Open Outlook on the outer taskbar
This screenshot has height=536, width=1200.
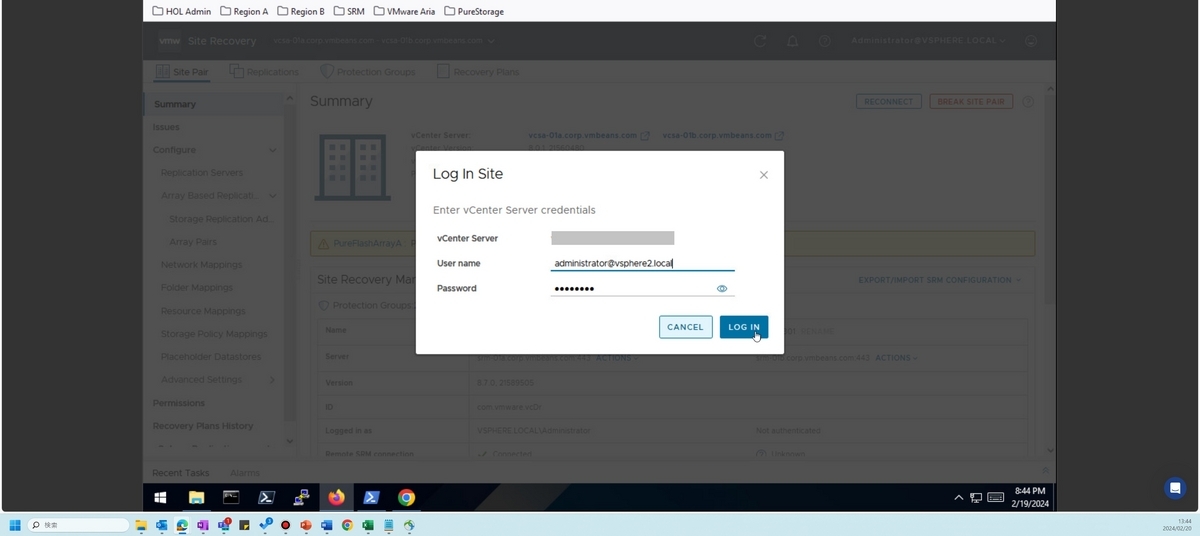click(x=161, y=525)
